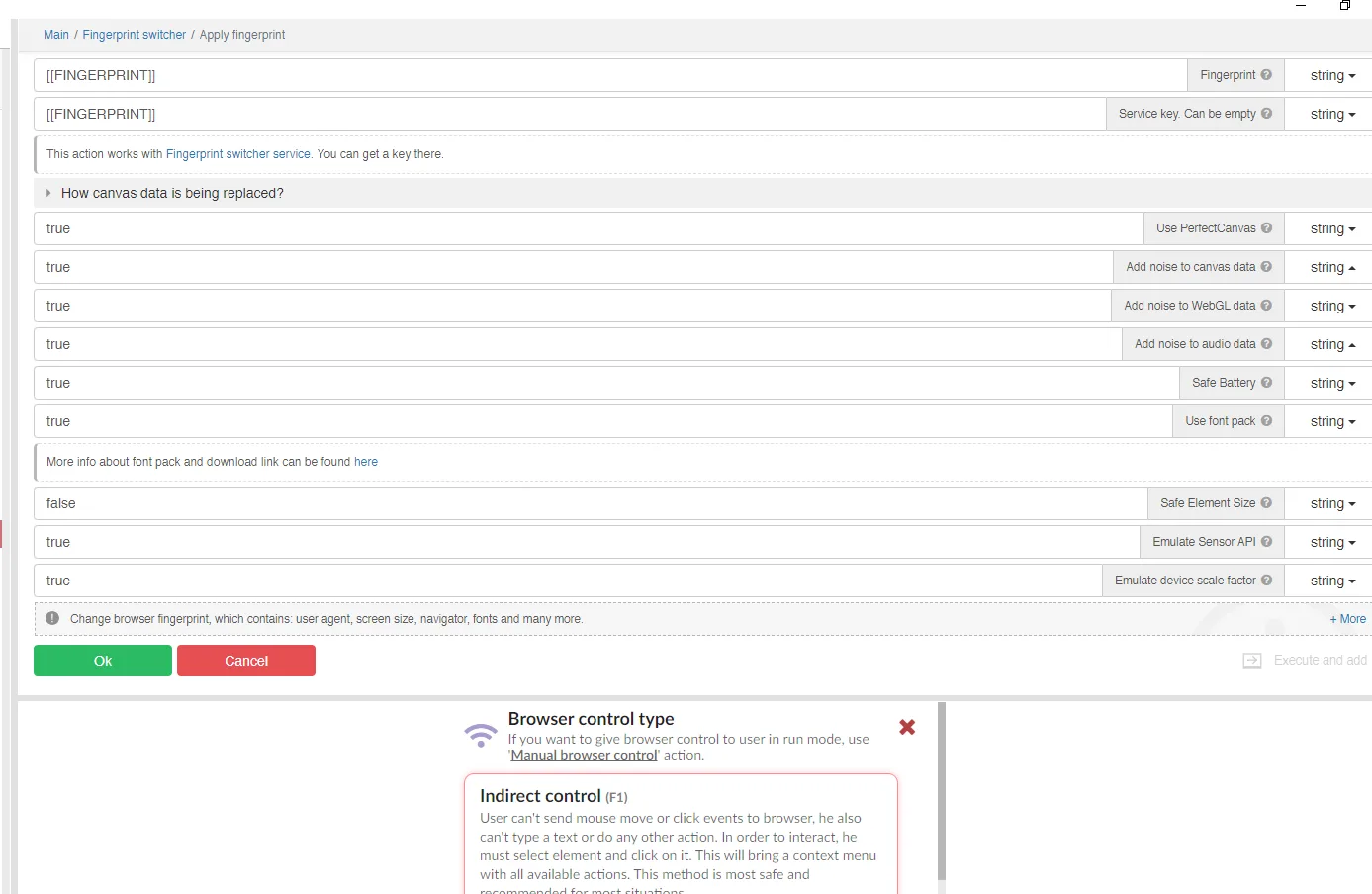Edit the Safe Element Size false value
This screenshot has width=1372, height=894.
(x=591, y=503)
